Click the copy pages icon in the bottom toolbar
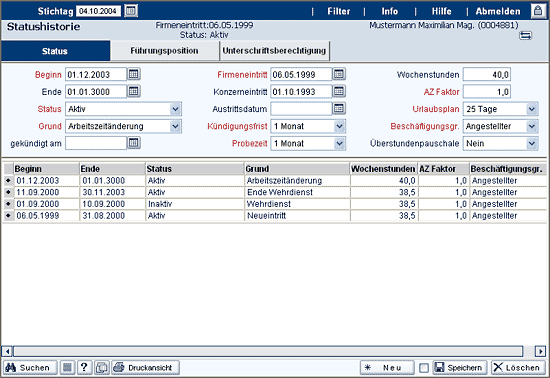 [x=102, y=367]
